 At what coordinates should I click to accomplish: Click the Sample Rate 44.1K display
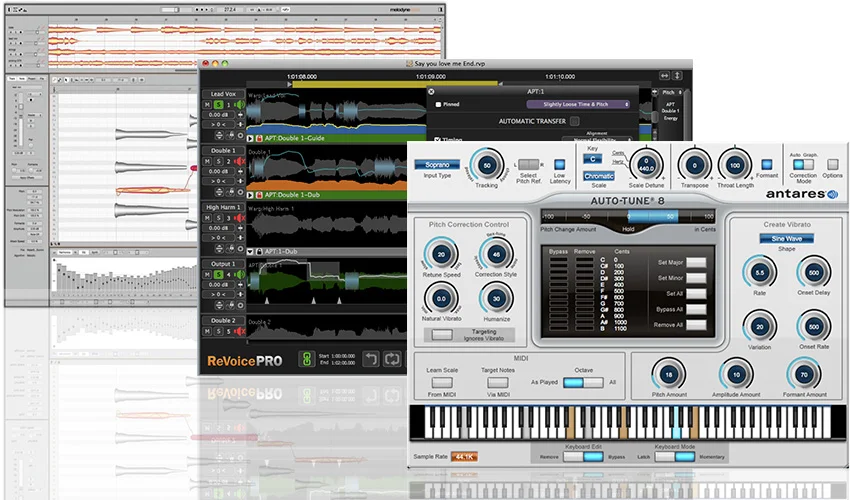tap(464, 457)
